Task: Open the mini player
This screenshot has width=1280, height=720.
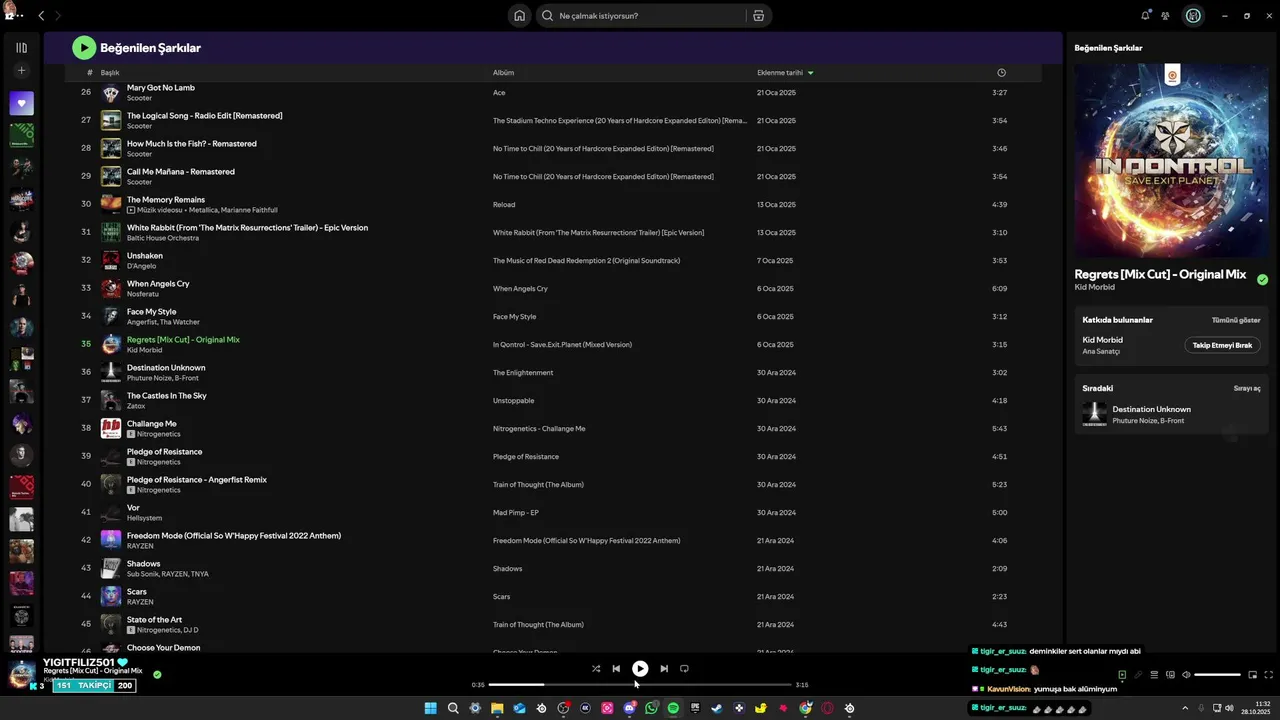Action: [1252, 675]
